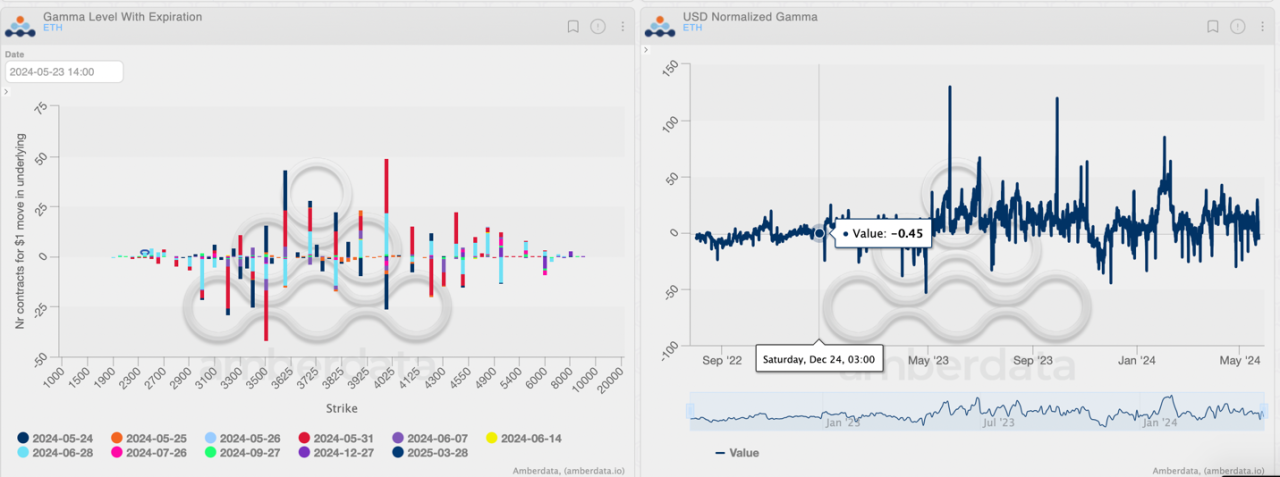Bookmark the Gamma Level With Expiration chart
1280x477 pixels.
coord(573,27)
